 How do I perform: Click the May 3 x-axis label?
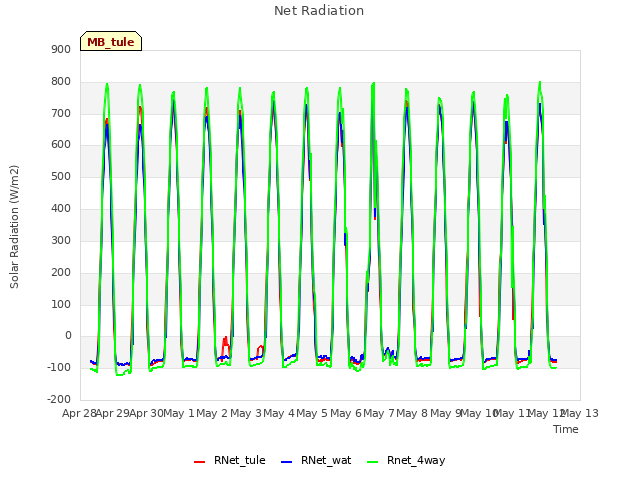pos(246,413)
